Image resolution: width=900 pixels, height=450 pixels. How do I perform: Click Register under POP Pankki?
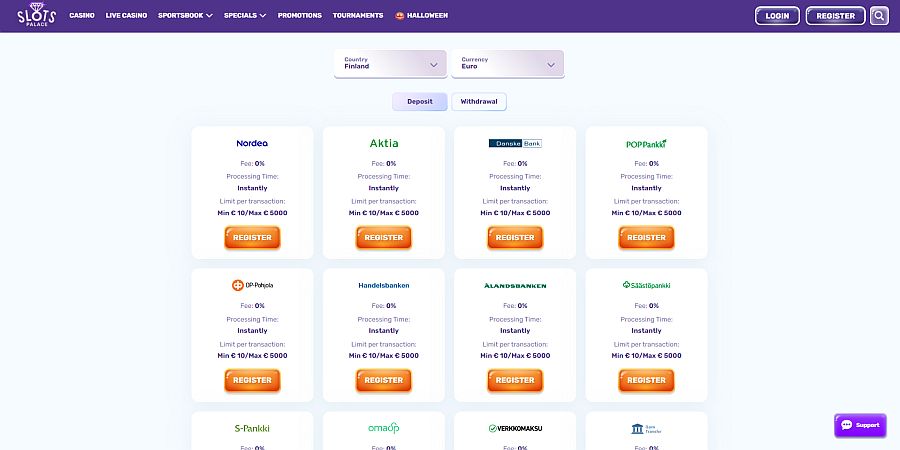click(x=646, y=238)
